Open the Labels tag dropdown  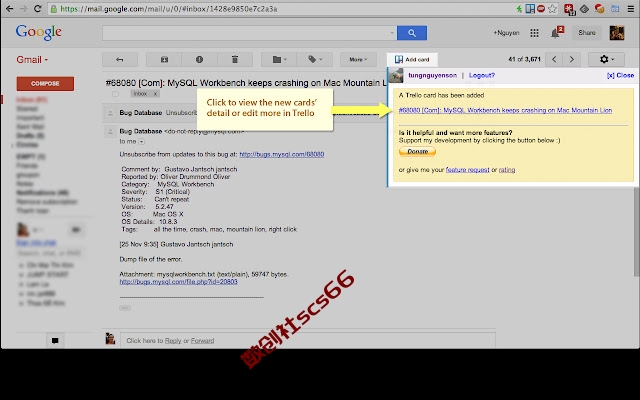(315, 60)
